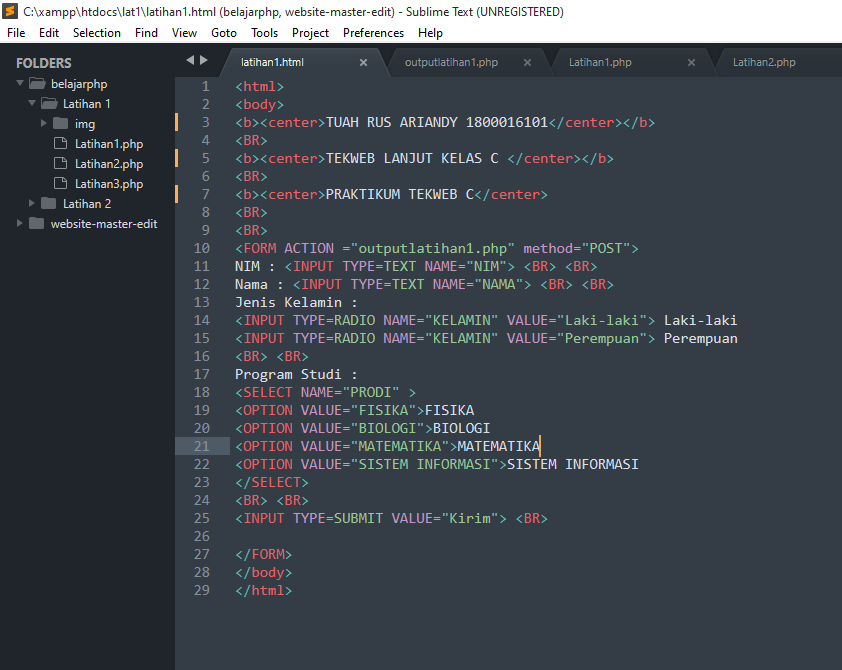
Task: Open the Goto menu
Action: [224, 33]
